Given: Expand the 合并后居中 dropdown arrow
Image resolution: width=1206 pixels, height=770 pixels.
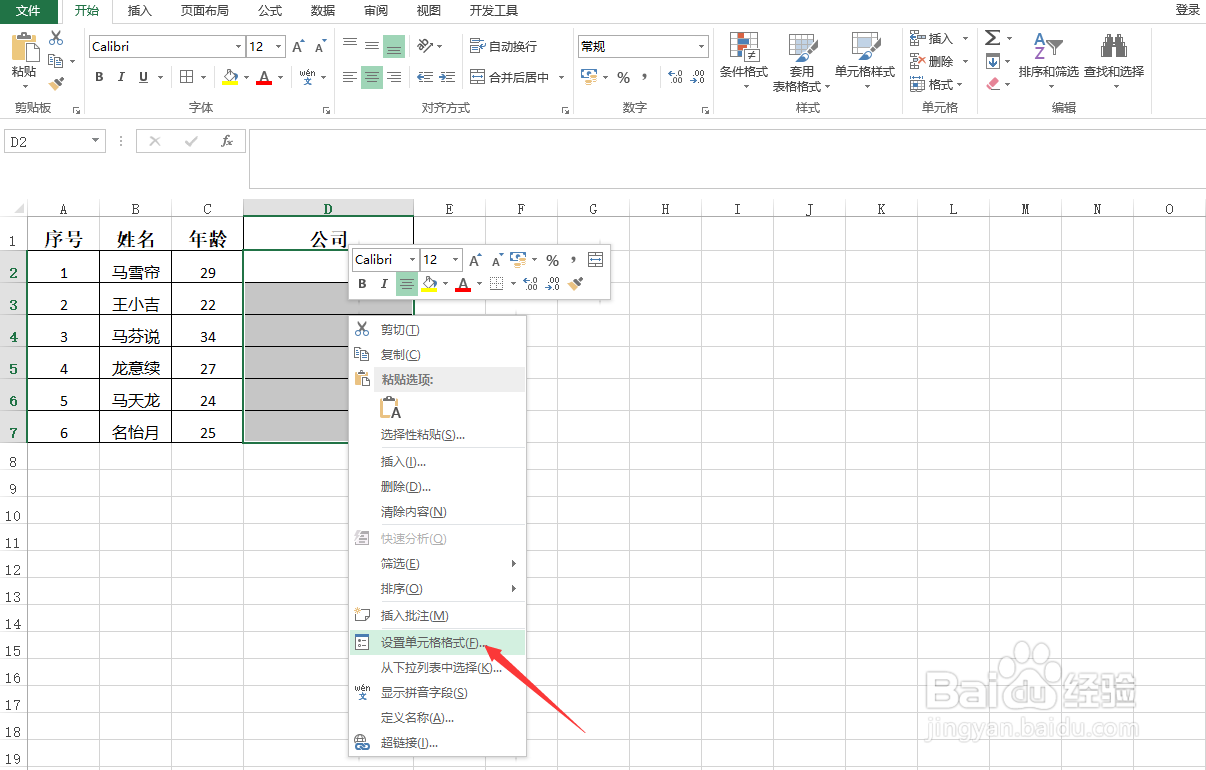Looking at the screenshot, I should tap(561, 77).
